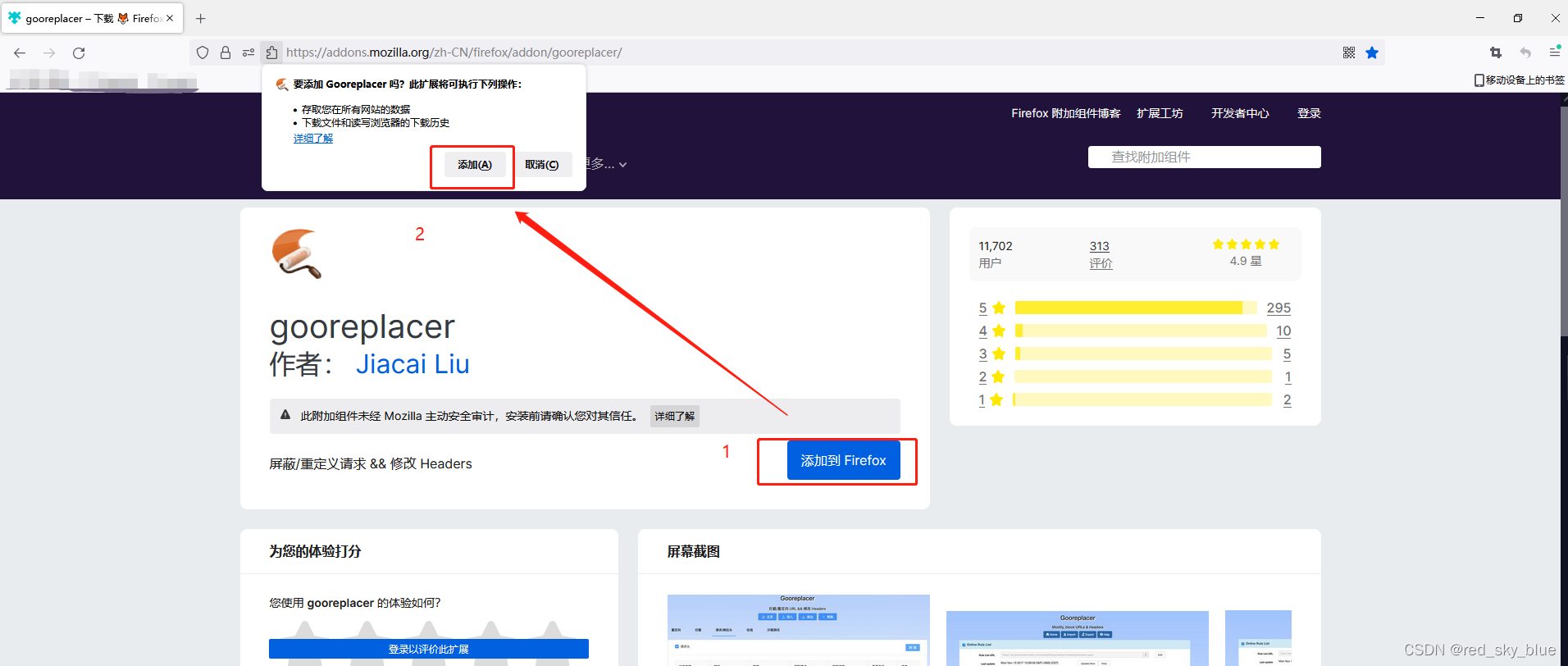Click warning triangle icon in audit notice
Image resolution: width=1568 pixels, height=666 pixels.
285,415
